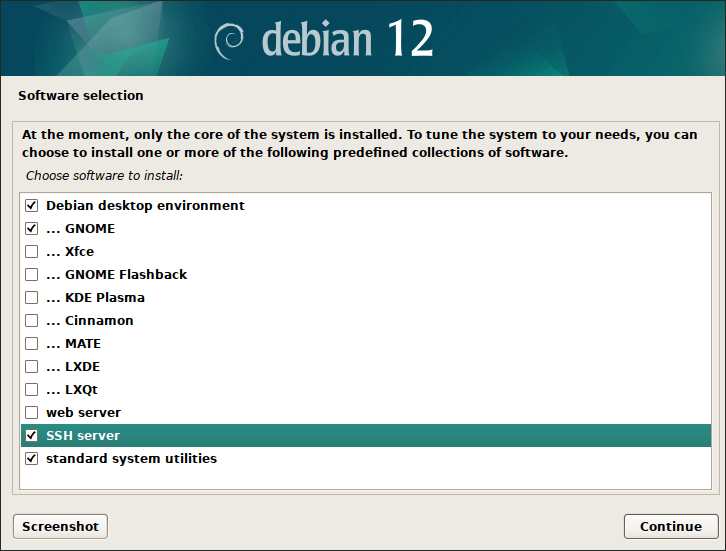Viewport: 726px width, 551px height.
Task: Click the '... KDE Plasma' label
Action: tap(95, 298)
